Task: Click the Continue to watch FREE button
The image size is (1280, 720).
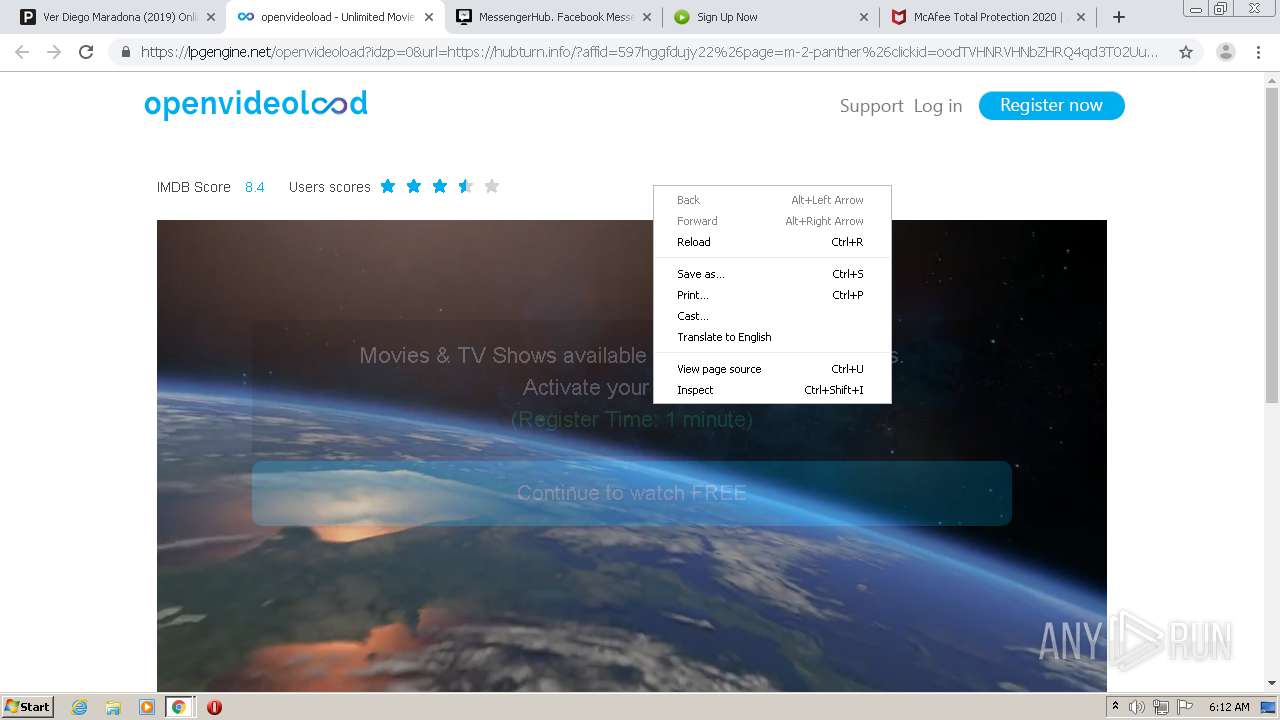Action: pos(632,493)
